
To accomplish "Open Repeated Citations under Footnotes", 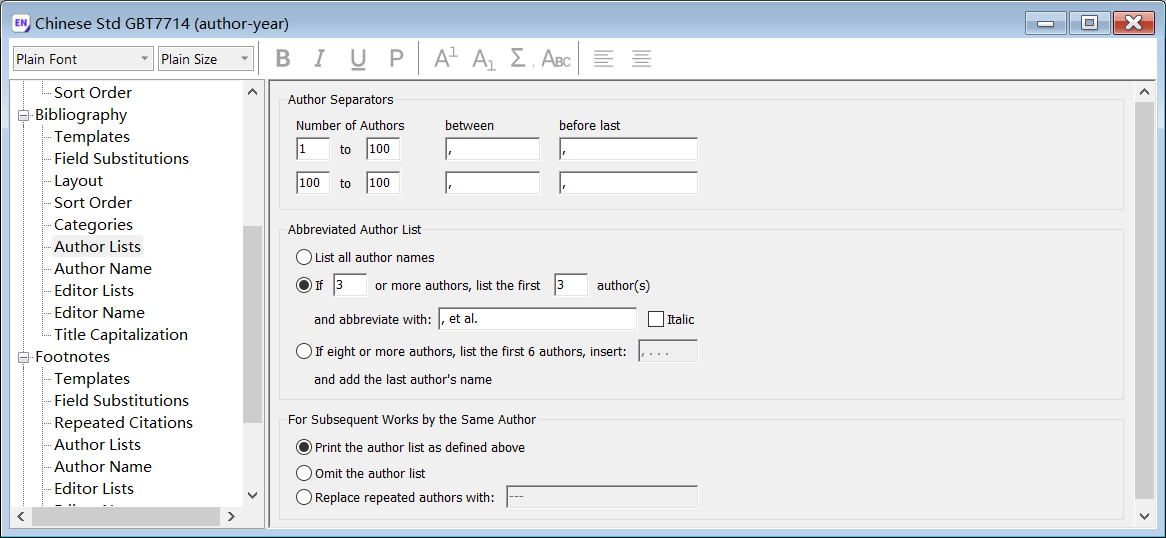I will click(123, 423).
